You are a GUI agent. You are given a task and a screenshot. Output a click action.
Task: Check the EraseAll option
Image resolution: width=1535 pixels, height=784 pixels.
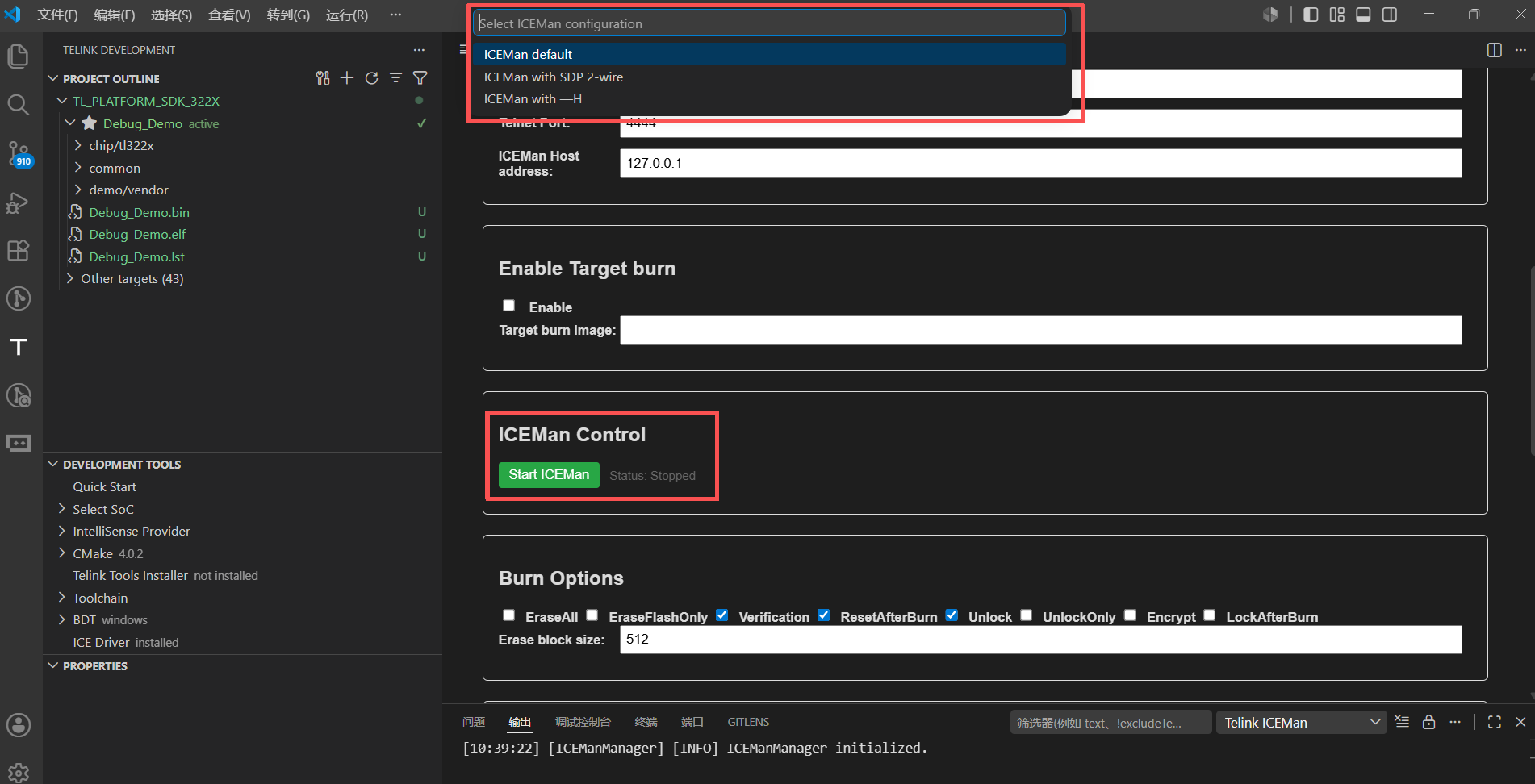click(508, 615)
